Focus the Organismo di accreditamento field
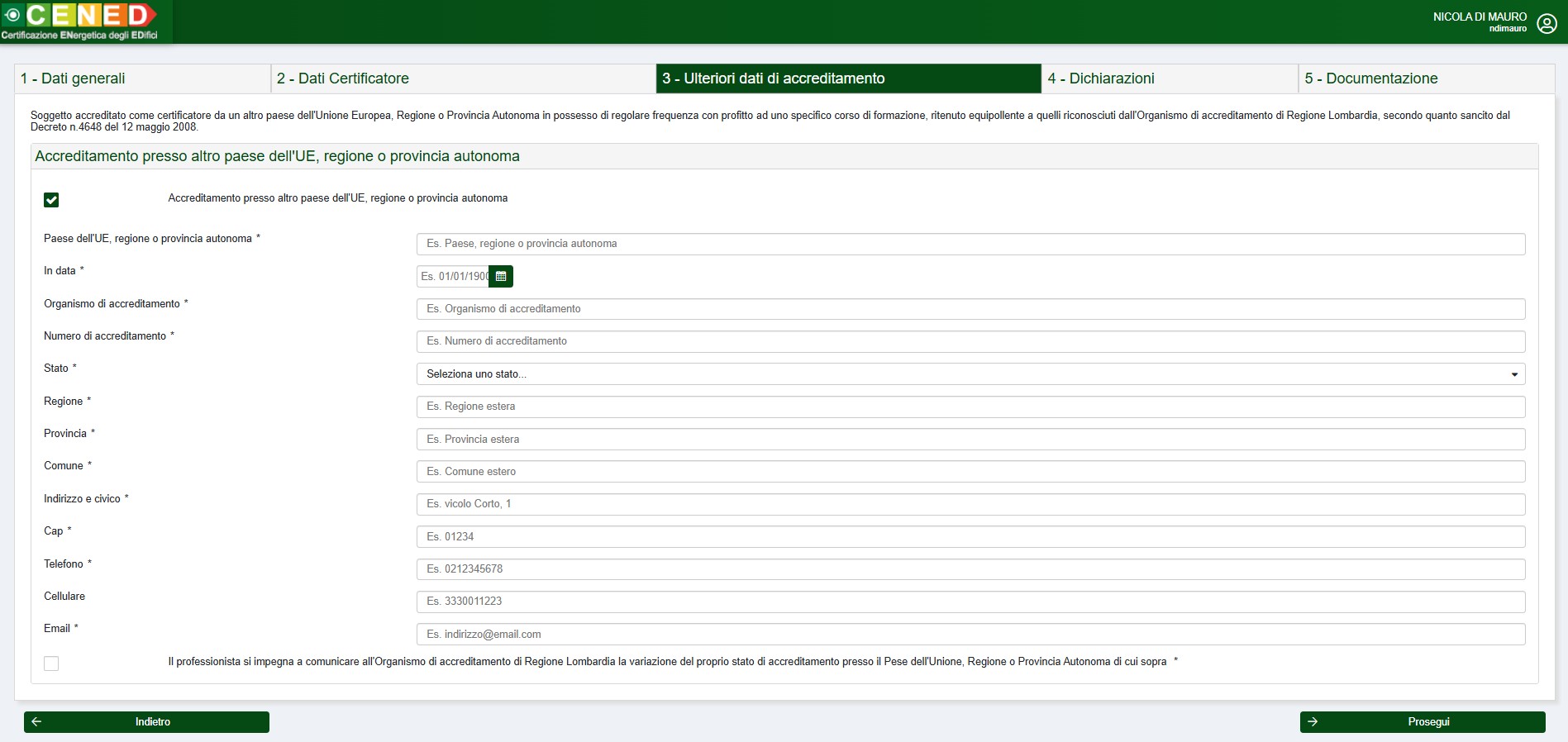 [x=970, y=309]
